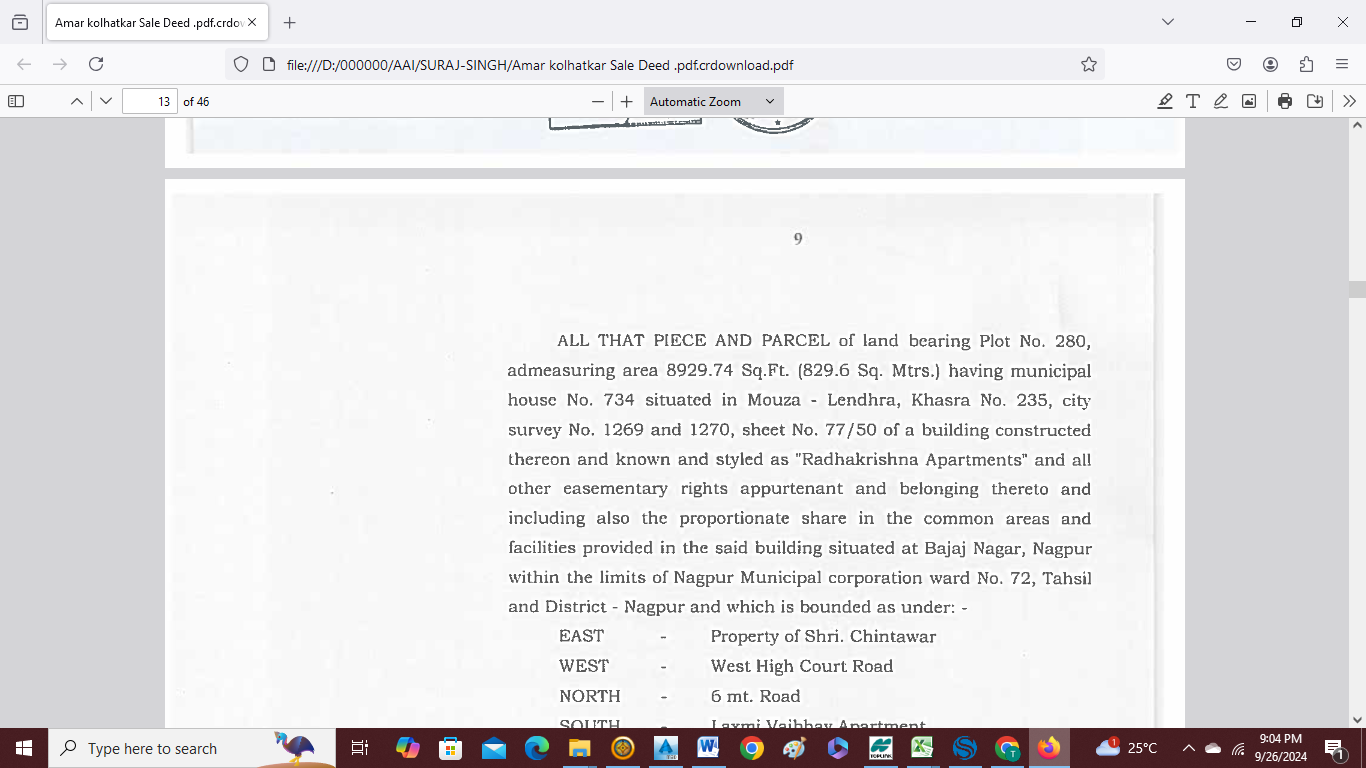The height and width of the screenshot is (768, 1366).
Task: Open the Windows Start menu
Action: coord(24,748)
